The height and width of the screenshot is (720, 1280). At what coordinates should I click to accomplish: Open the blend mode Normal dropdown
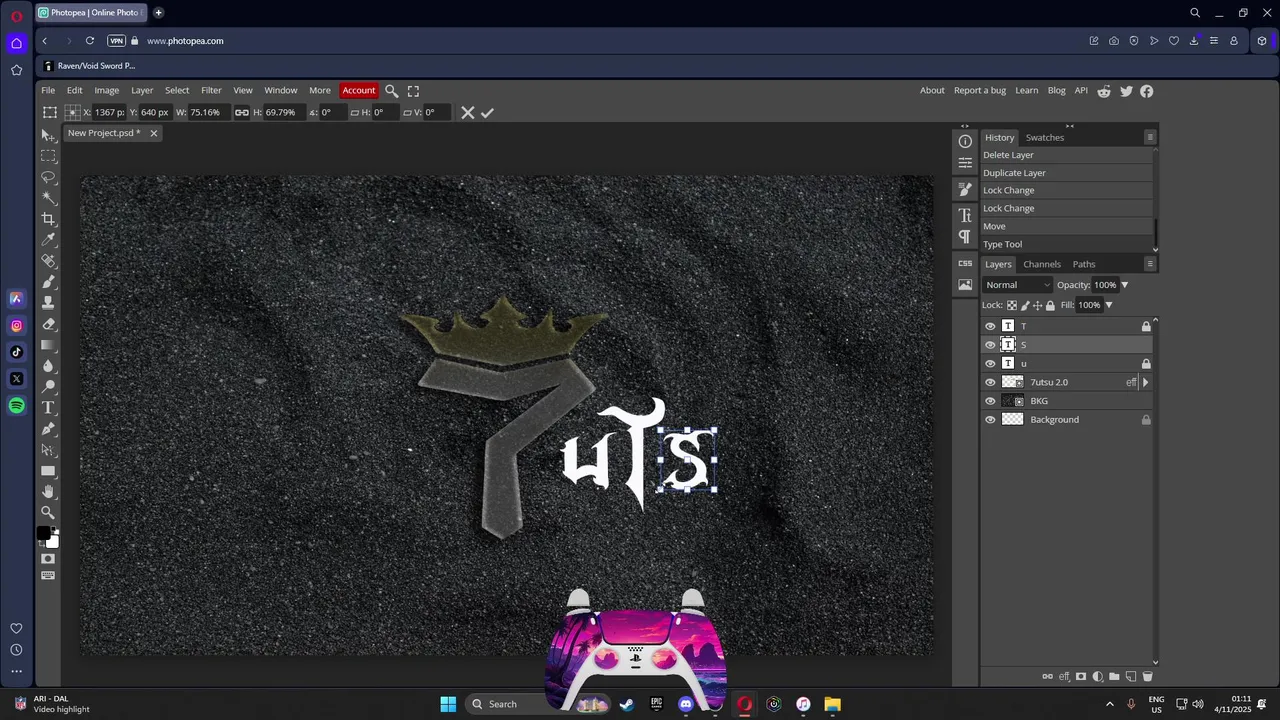pos(1017,285)
